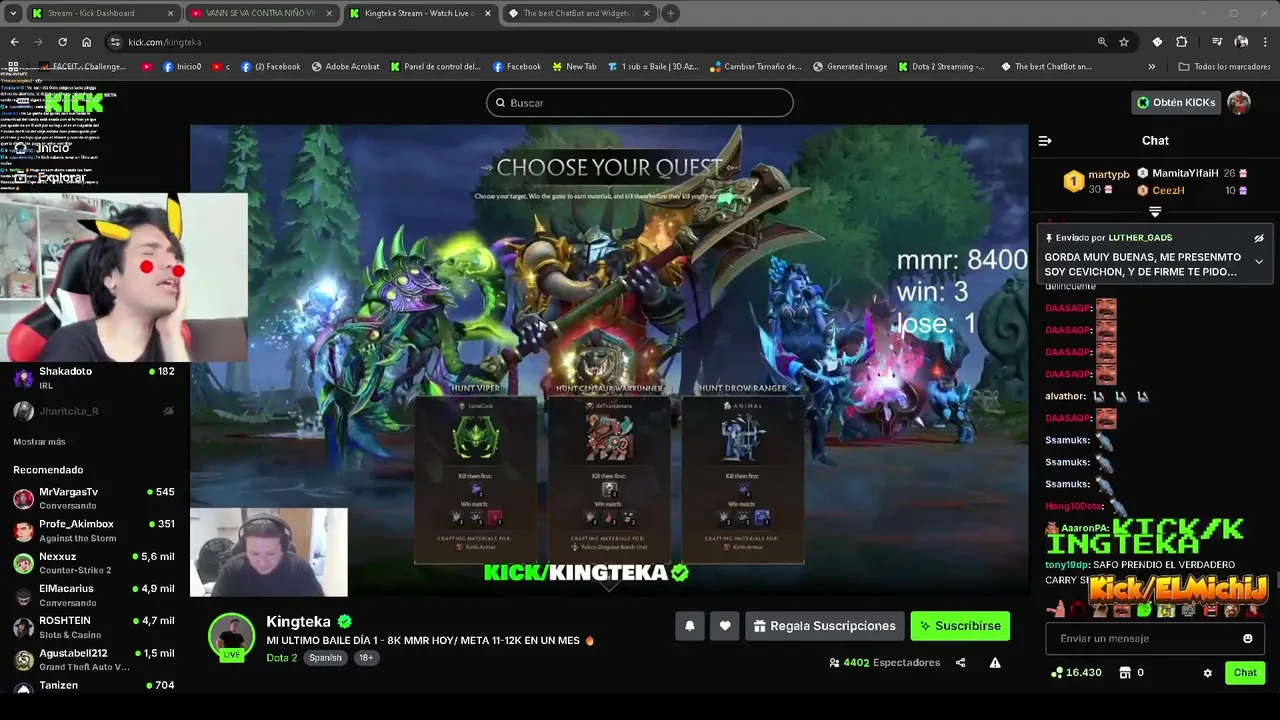Open chat settings gear icon
1280x720 pixels.
[1207, 673]
